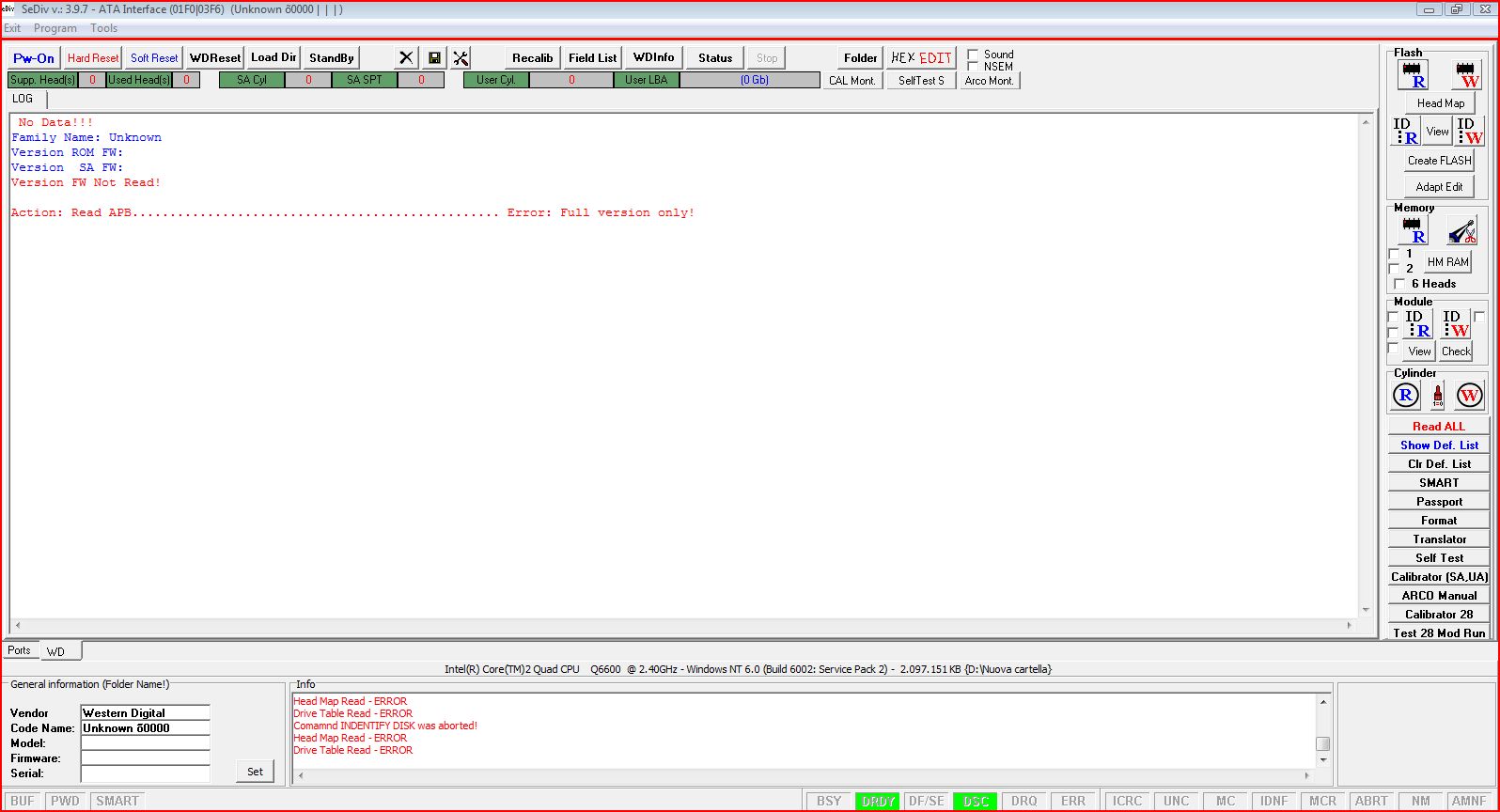Click Show Def. List button
1500x812 pixels.
click(1439, 445)
